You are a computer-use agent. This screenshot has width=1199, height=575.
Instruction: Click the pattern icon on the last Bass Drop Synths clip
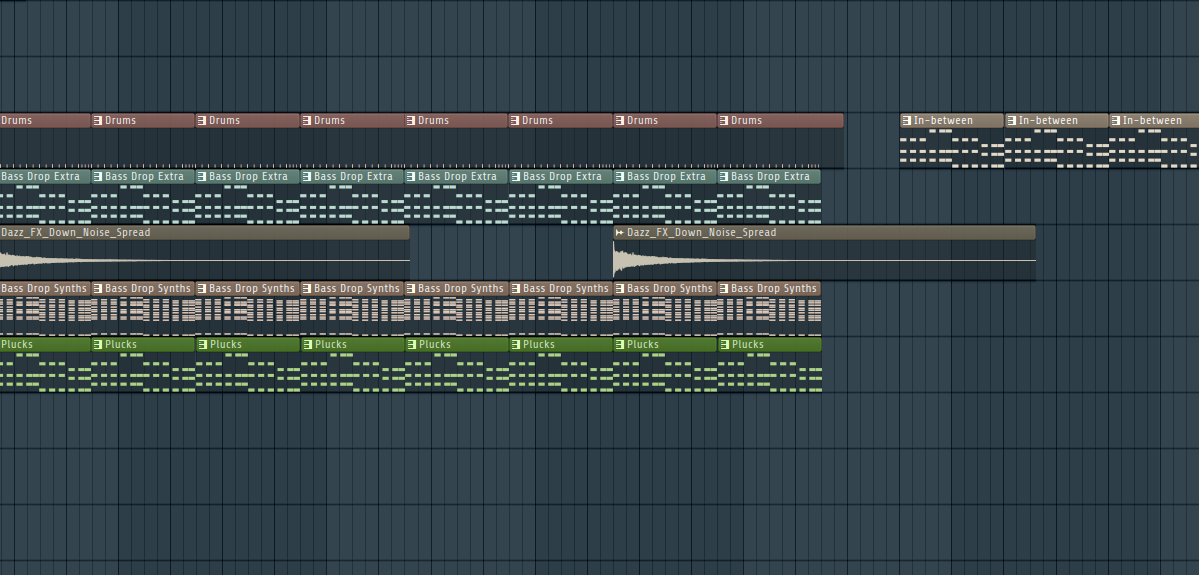(724, 289)
